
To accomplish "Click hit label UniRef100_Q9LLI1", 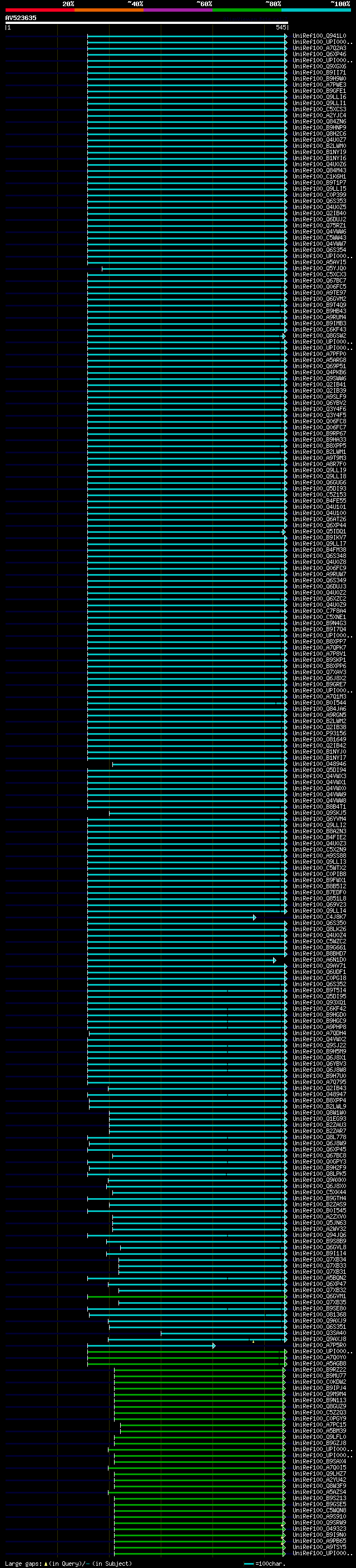I will coord(319,103).
